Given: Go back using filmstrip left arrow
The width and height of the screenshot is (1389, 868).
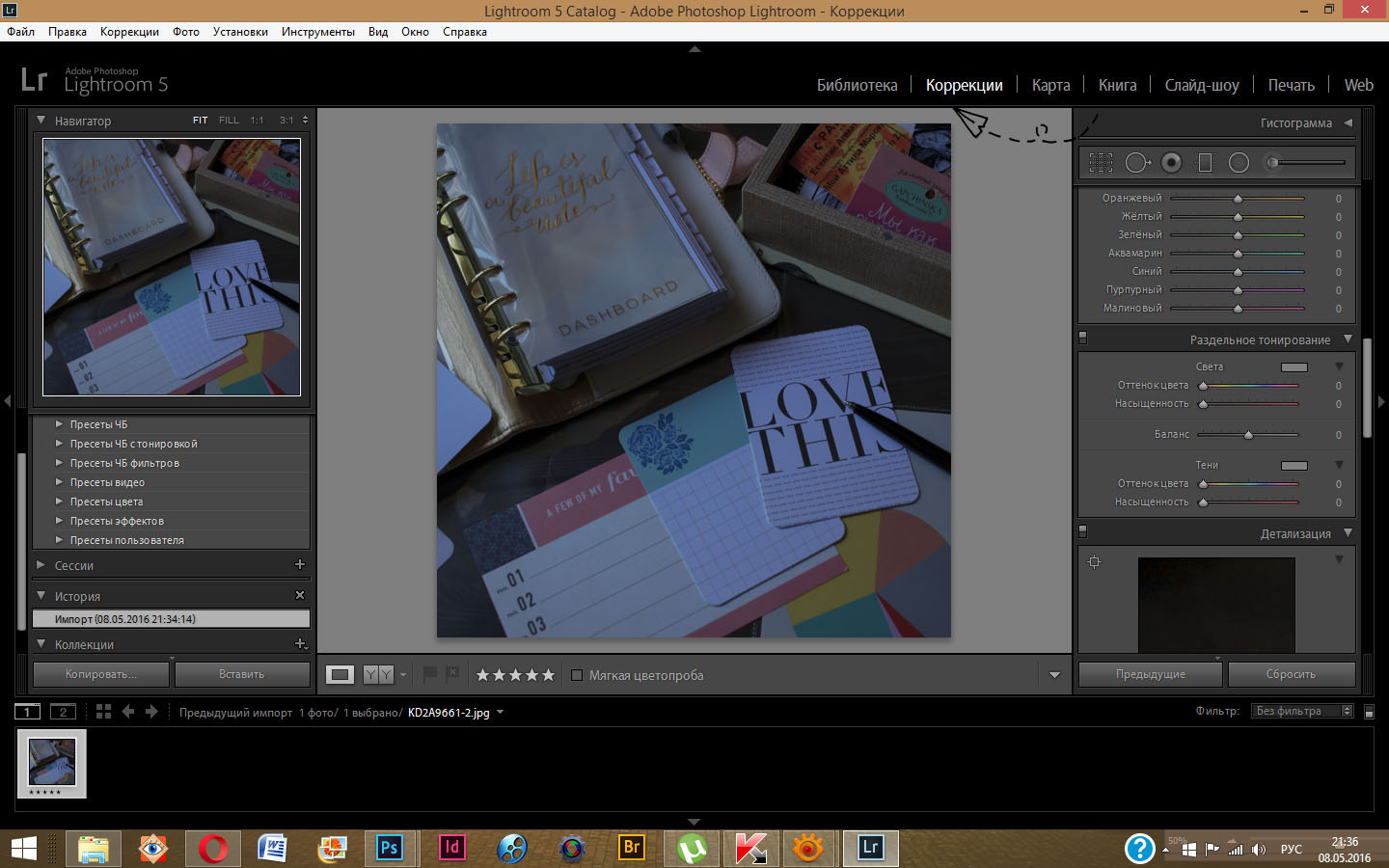Looking at the screenshot, I should (127, 712).
